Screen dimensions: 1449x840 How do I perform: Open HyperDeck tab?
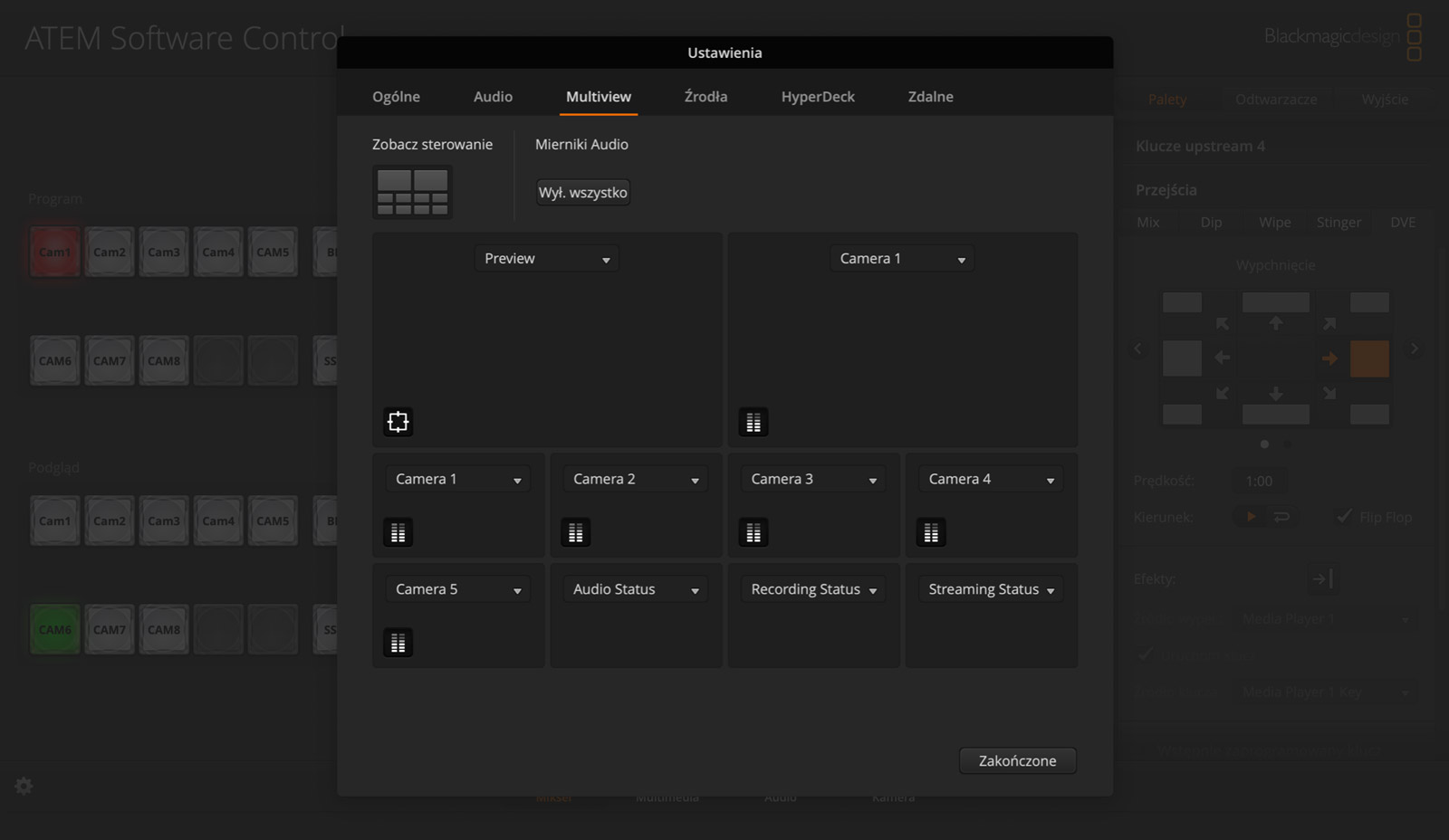point(818,97)
